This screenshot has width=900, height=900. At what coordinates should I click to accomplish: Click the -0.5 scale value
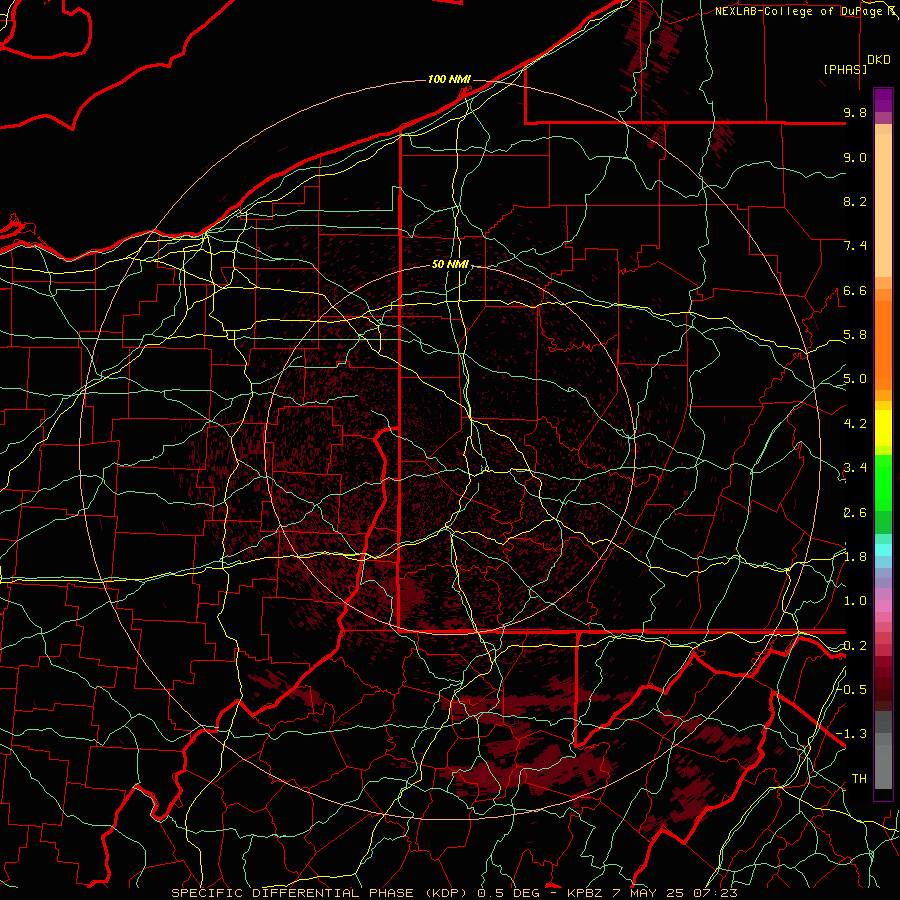click(x=852, y=689)
